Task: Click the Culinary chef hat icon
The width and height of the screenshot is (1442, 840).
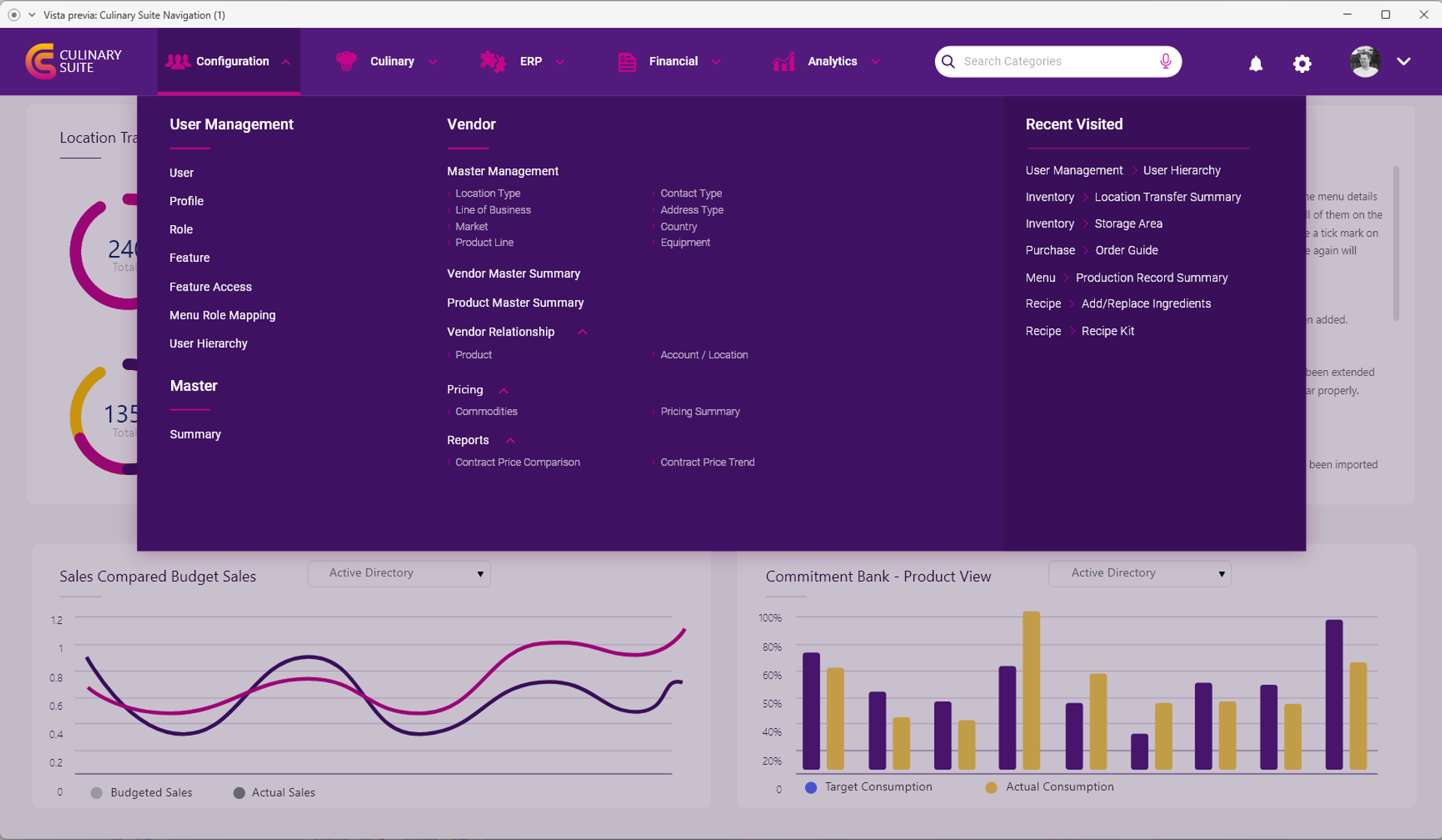Action: (346, 62)
